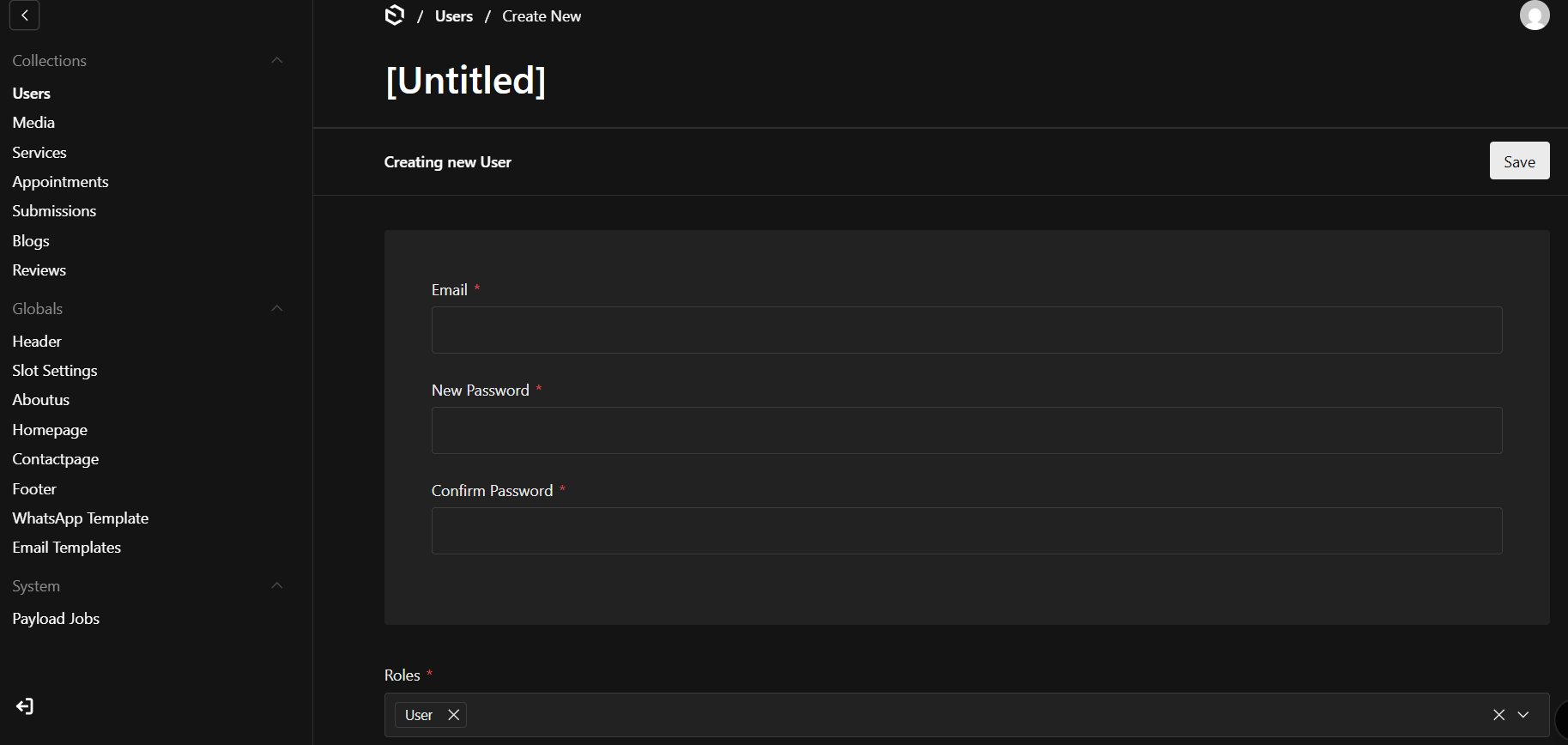Open Slot Settings global
Viewport: 1568px width, 745px height.
(55, 371)
